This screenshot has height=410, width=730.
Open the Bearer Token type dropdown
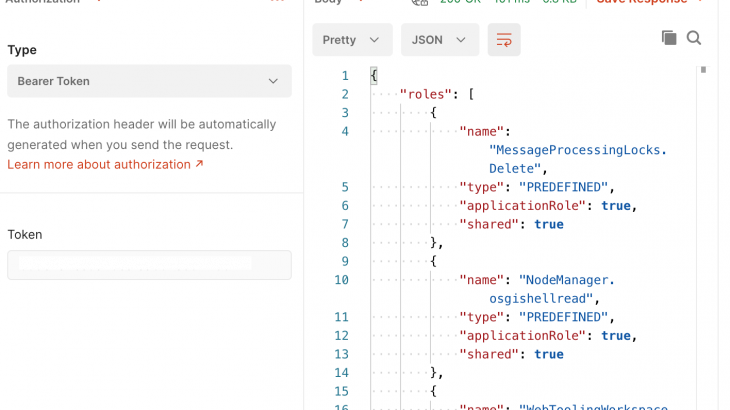pos(149,81)
